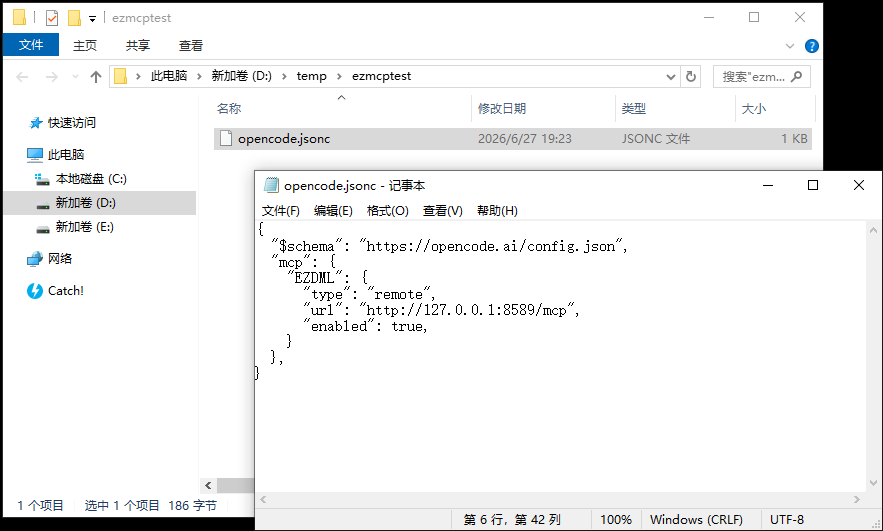Click the opencode.jsonc file icon
The height and width of the screenshot is (531, 883).
226,139
